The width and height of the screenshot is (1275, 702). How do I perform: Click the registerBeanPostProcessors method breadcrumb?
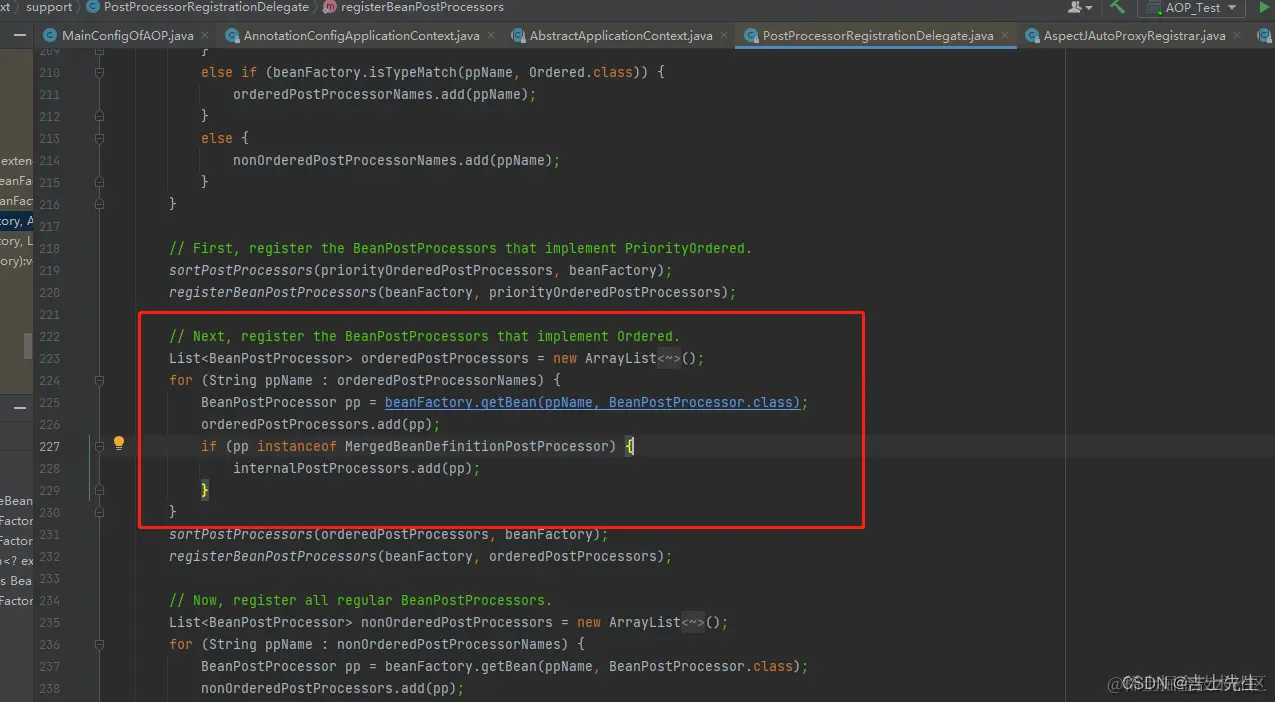click(422, 7)
